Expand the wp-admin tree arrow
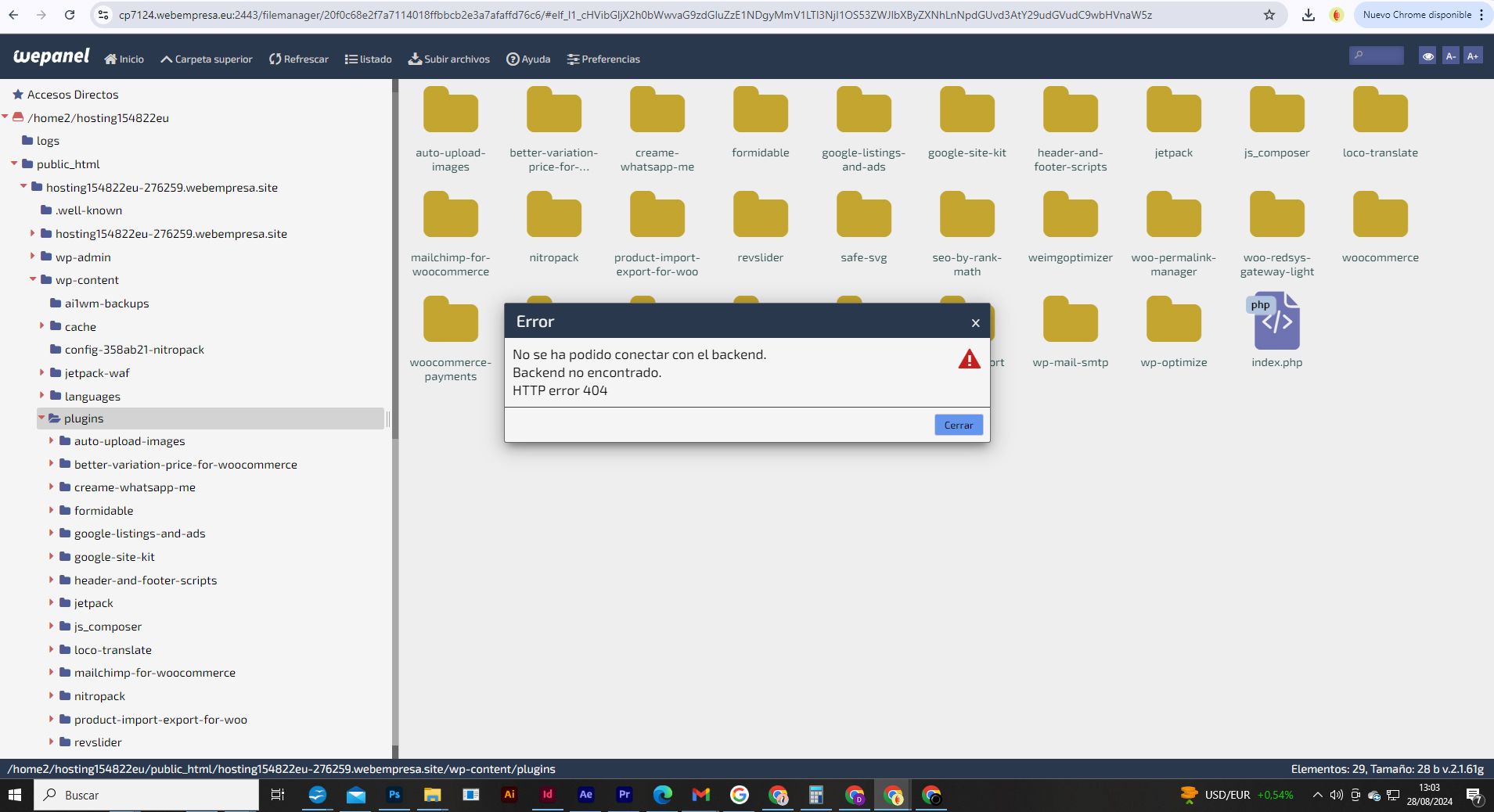Viewport: 1494px width, 812px height. pyautogui.click(x=33, y=256)
